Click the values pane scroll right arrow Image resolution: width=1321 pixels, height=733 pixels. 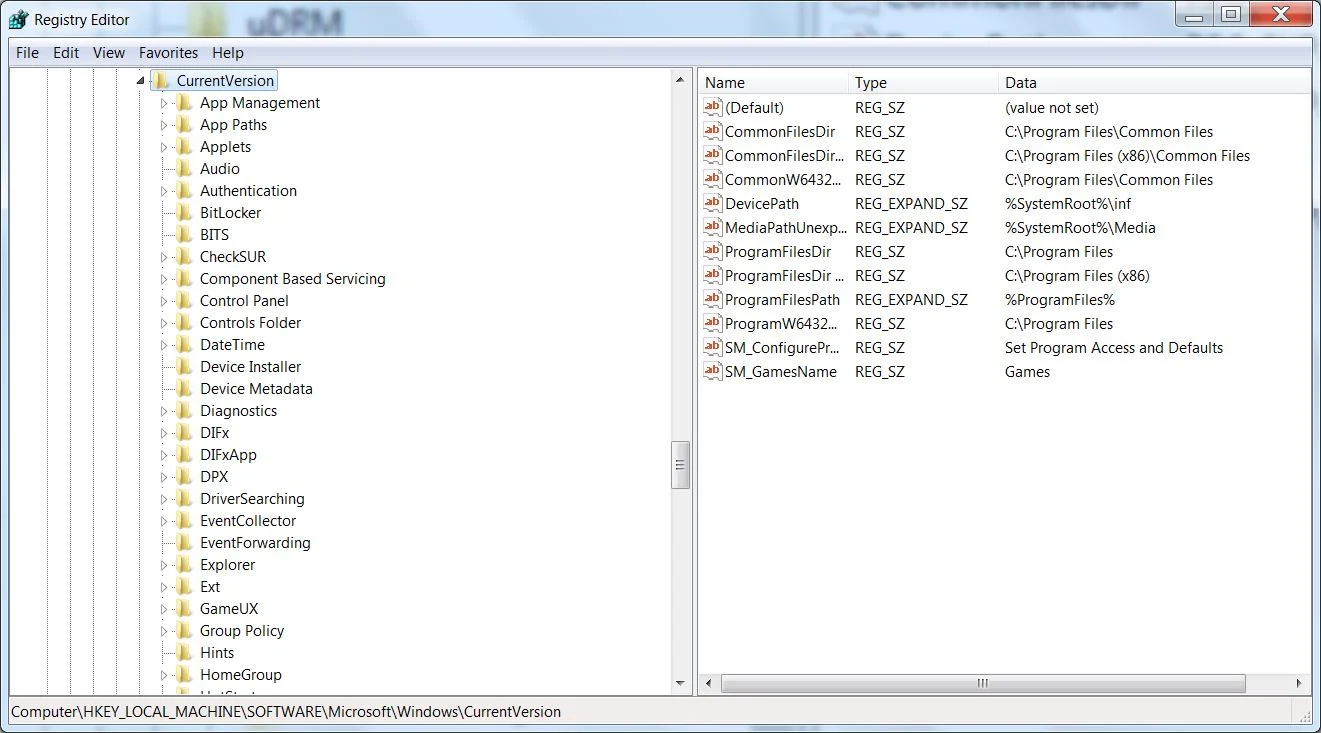tap(1299, 684)
